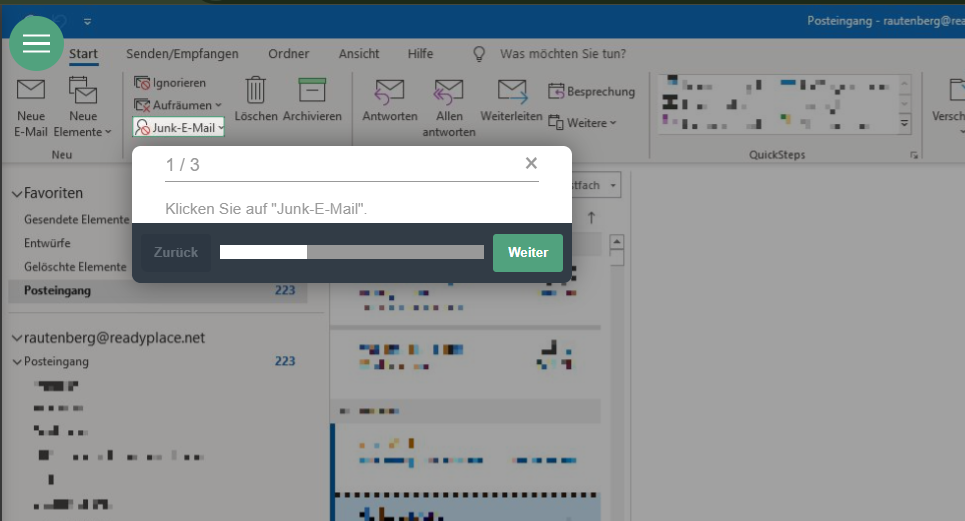This screenshot has width=965, height=521.
Task: Click the tutorial progress bar
Action: pyautogui.click(x=351, y=252)
